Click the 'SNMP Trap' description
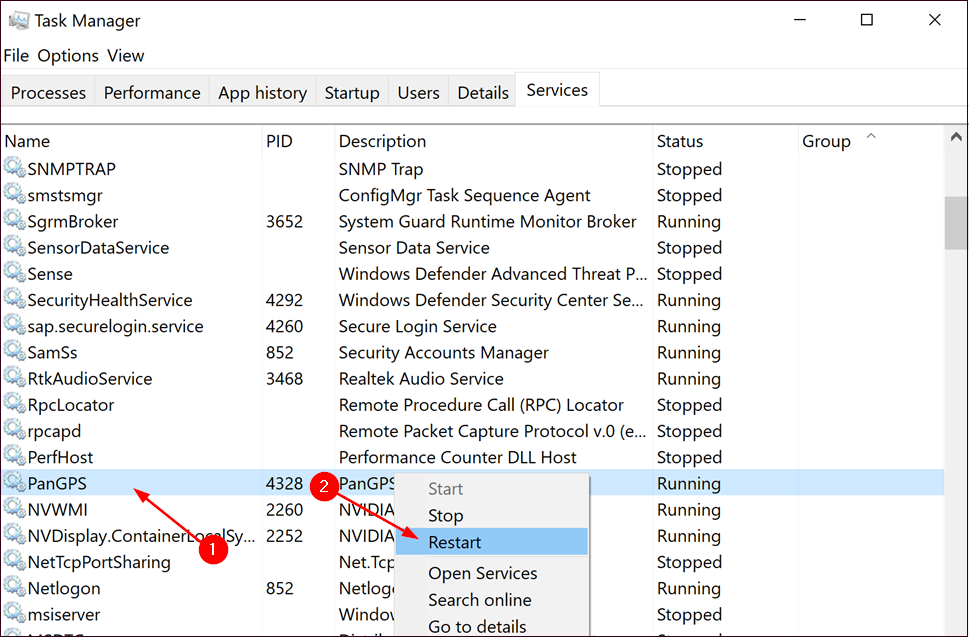 click(x=381, y=169)
